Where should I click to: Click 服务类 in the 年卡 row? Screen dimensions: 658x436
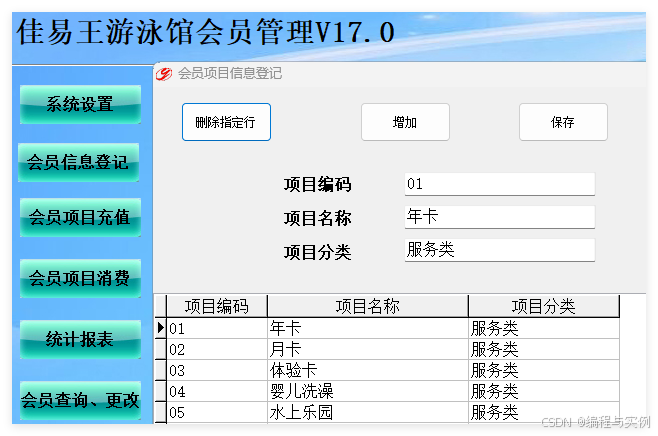tap(544, 328)
